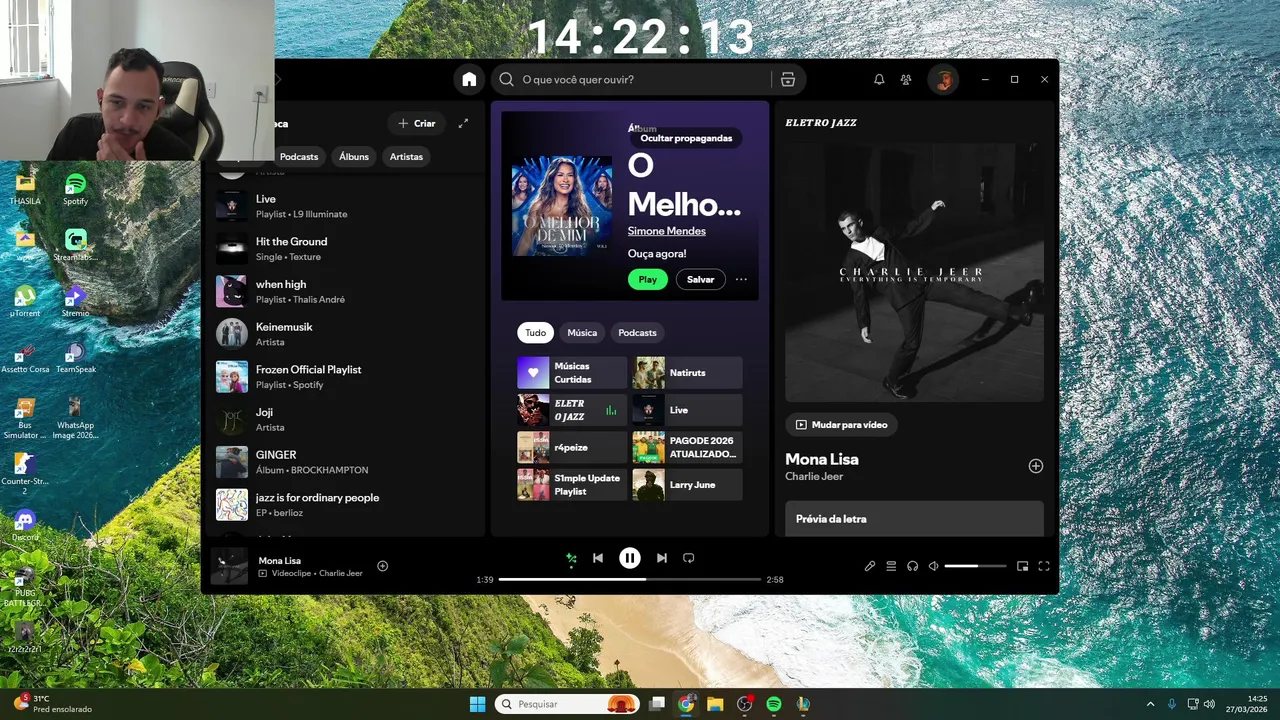The image size is (1280, 720).
Task: Open Hit the Ground single in library
Action: 345,249
